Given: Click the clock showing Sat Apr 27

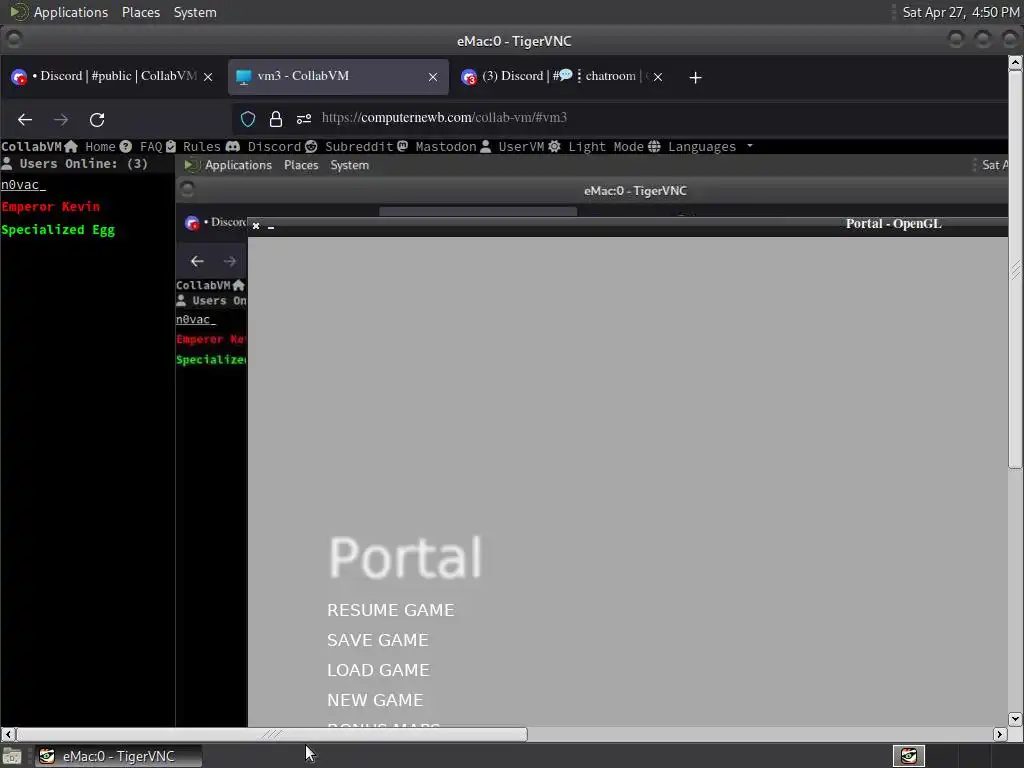Looking at the screenshot, I should pos(960,12).
